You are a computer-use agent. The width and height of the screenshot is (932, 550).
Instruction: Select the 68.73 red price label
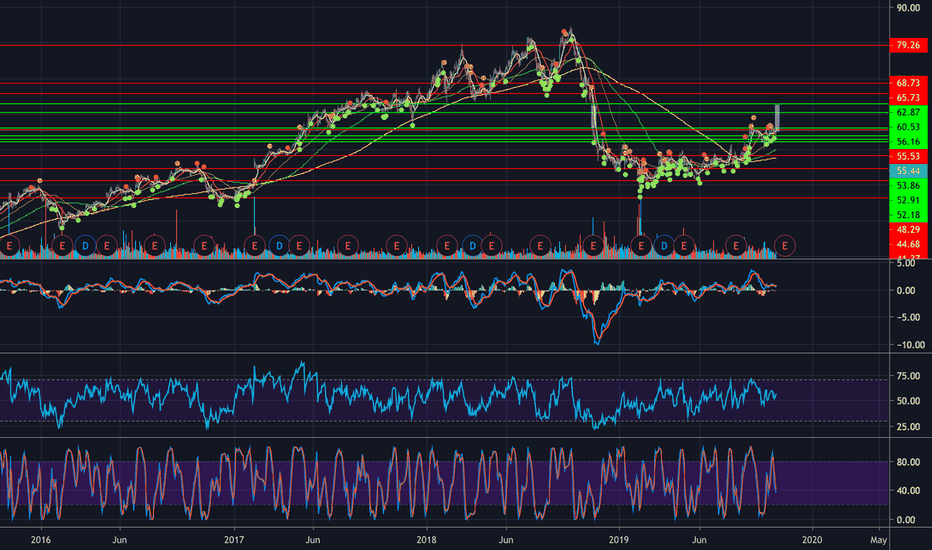click(x=908, y=83)
